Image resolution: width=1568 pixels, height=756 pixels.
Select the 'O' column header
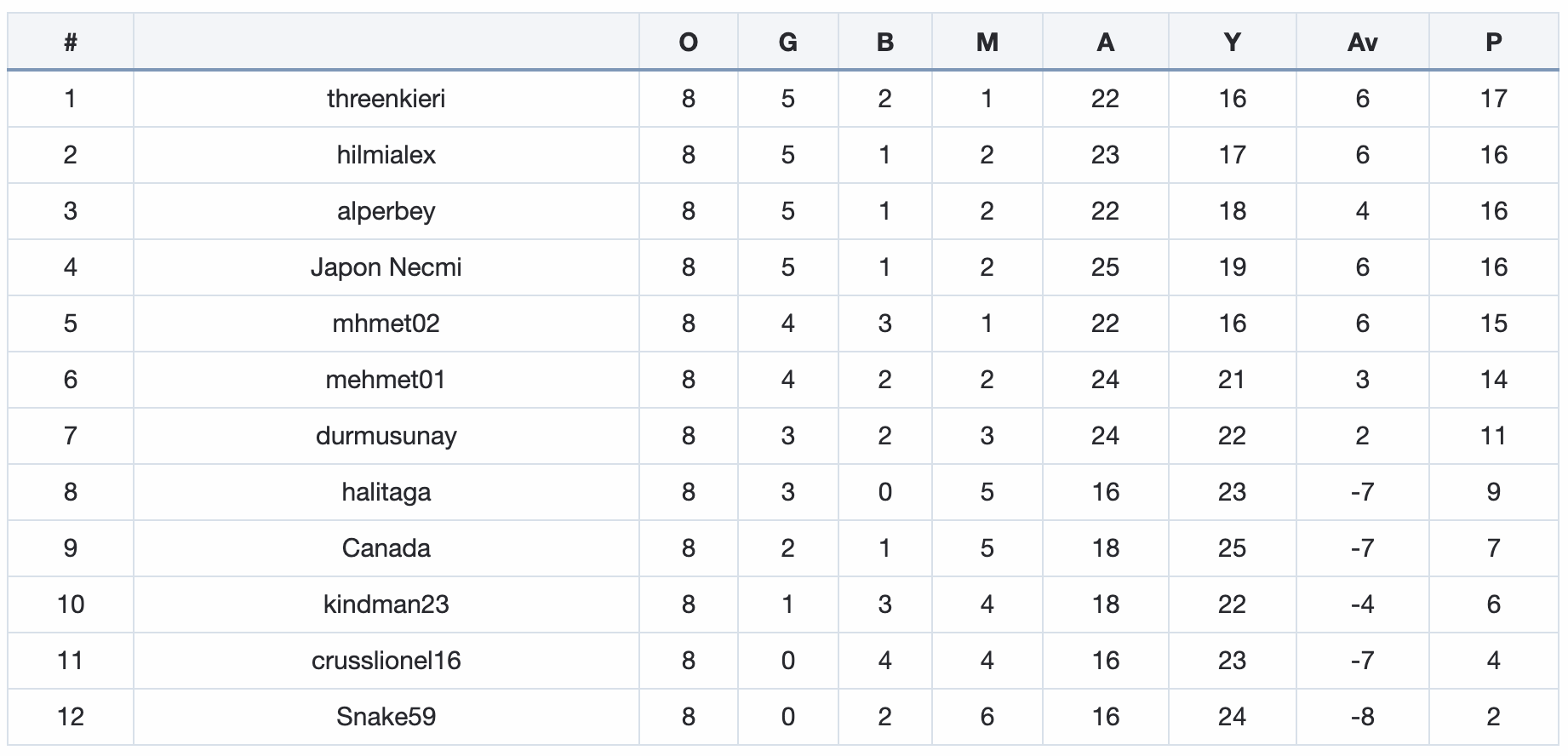[689, 42]
